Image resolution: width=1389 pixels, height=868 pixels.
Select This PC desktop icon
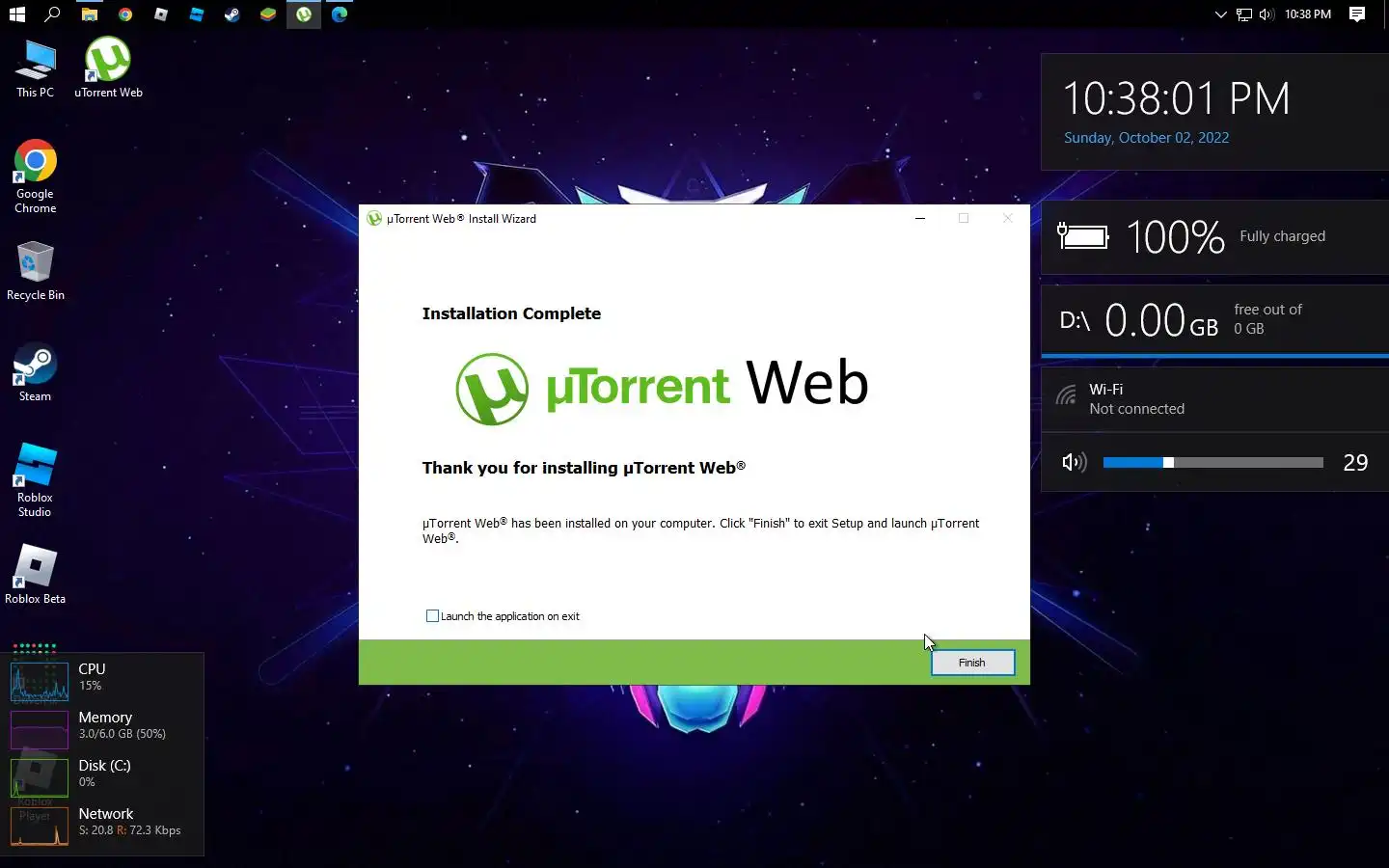(x=36, y=68)
